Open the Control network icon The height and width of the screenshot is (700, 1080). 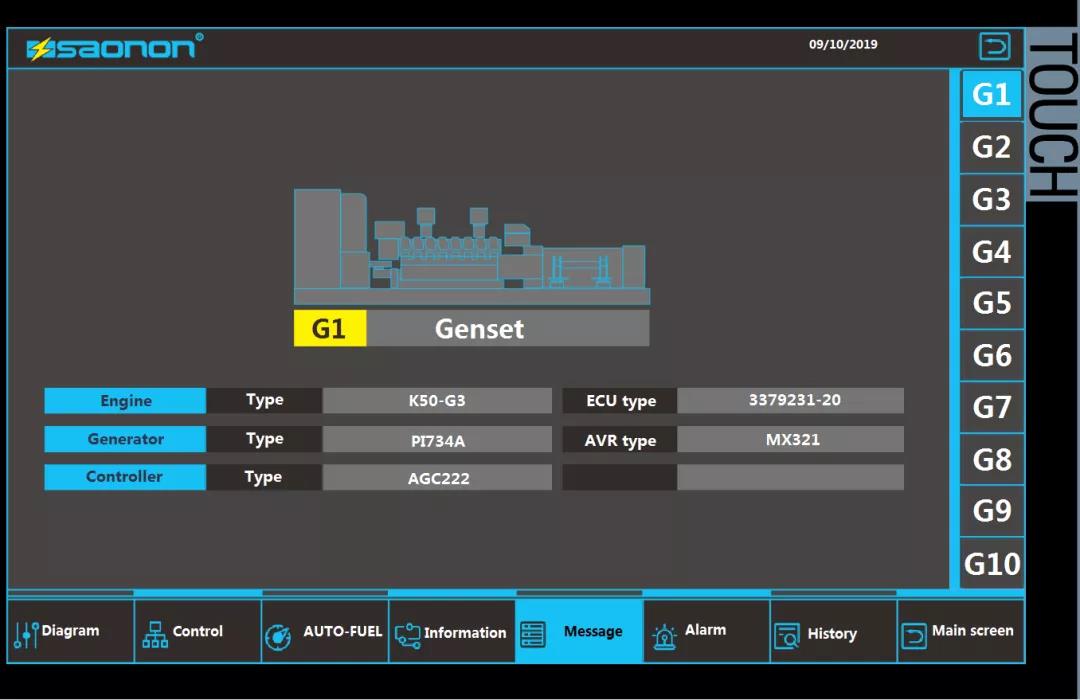[x=155, y=634]
